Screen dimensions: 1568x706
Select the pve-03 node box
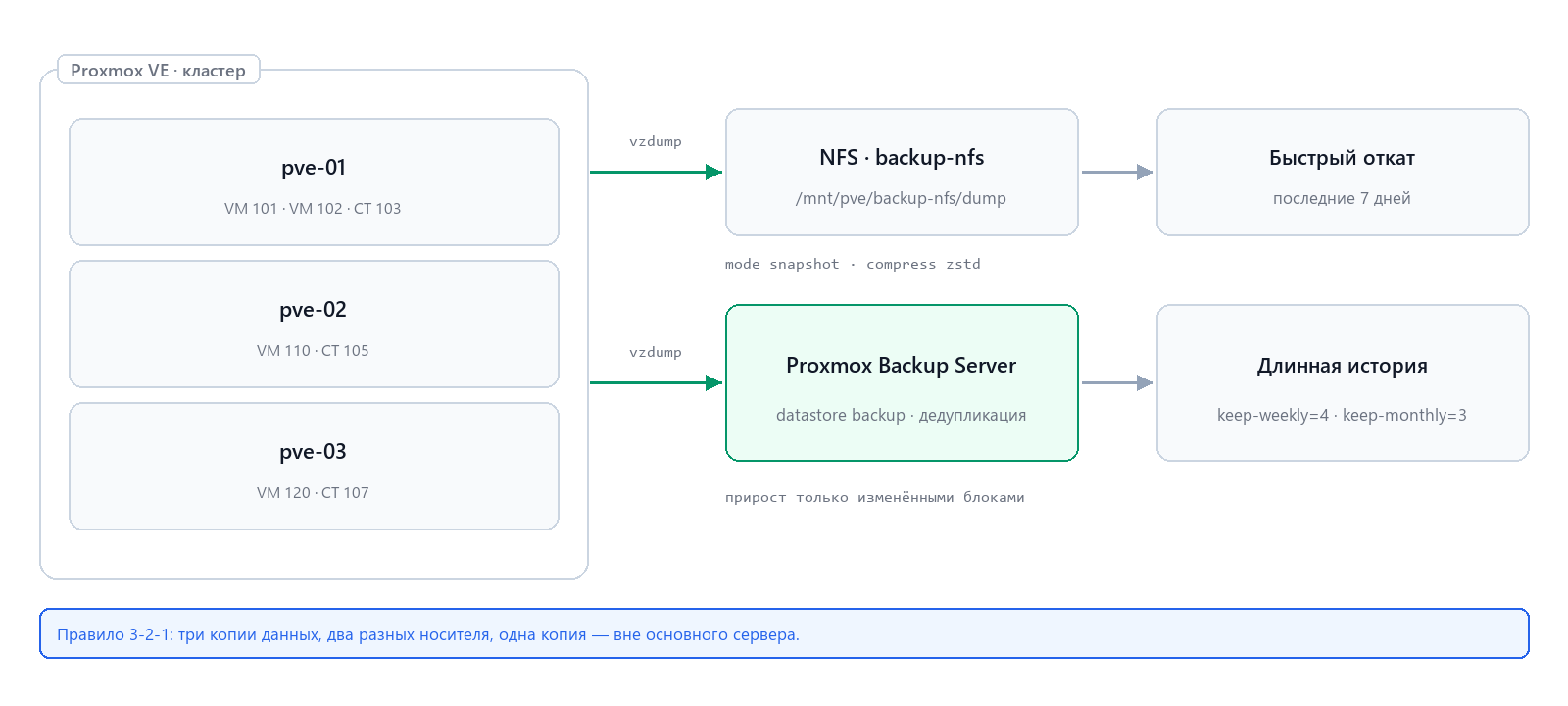coord(314,467)
